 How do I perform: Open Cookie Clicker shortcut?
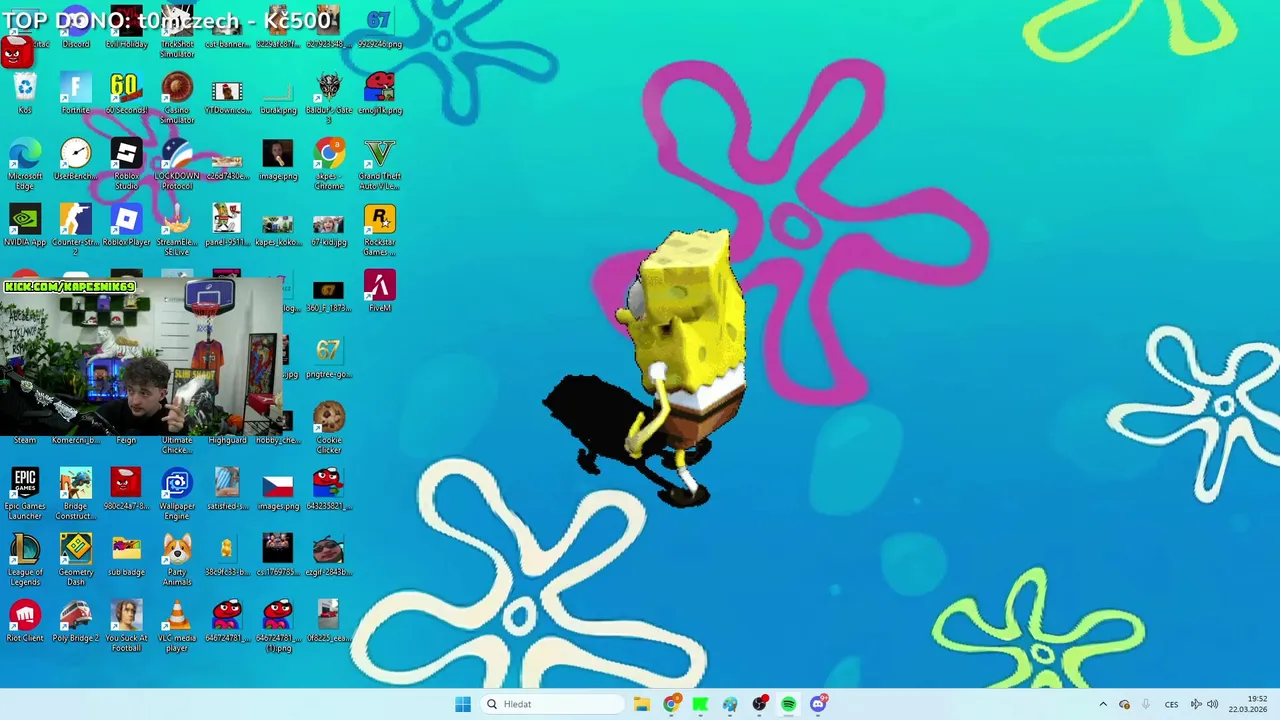[329, 427]
